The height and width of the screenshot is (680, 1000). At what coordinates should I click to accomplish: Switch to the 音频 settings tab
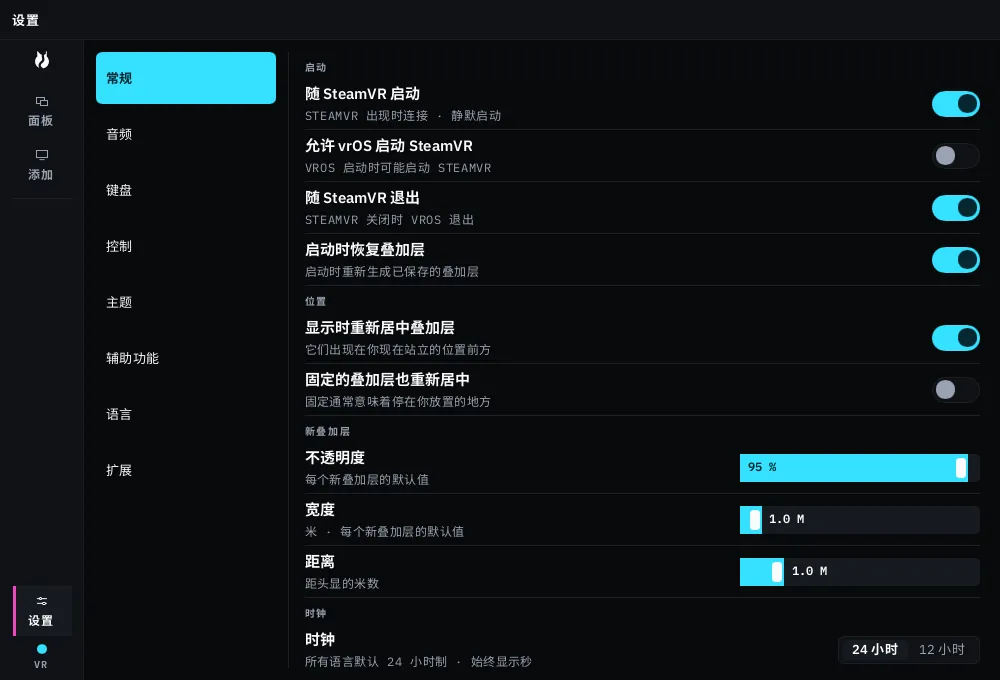pos(186,134)
